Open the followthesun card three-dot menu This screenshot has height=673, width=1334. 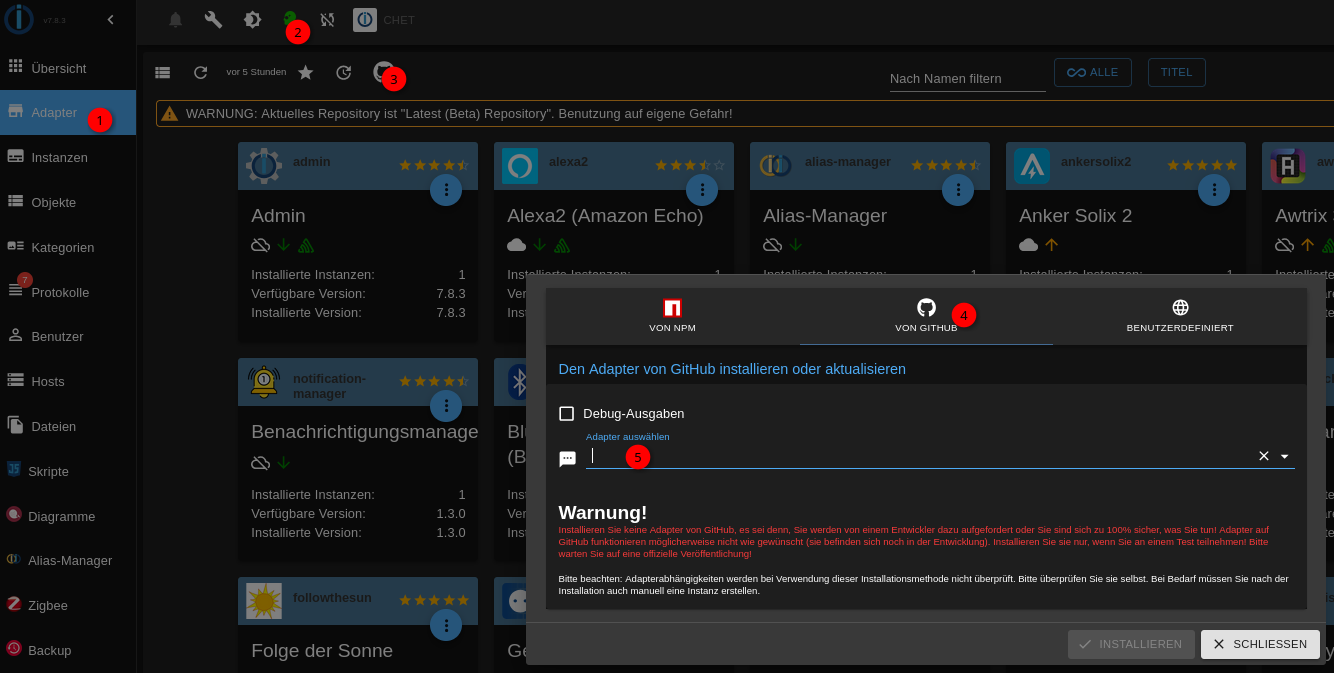(x=446, y=625)
